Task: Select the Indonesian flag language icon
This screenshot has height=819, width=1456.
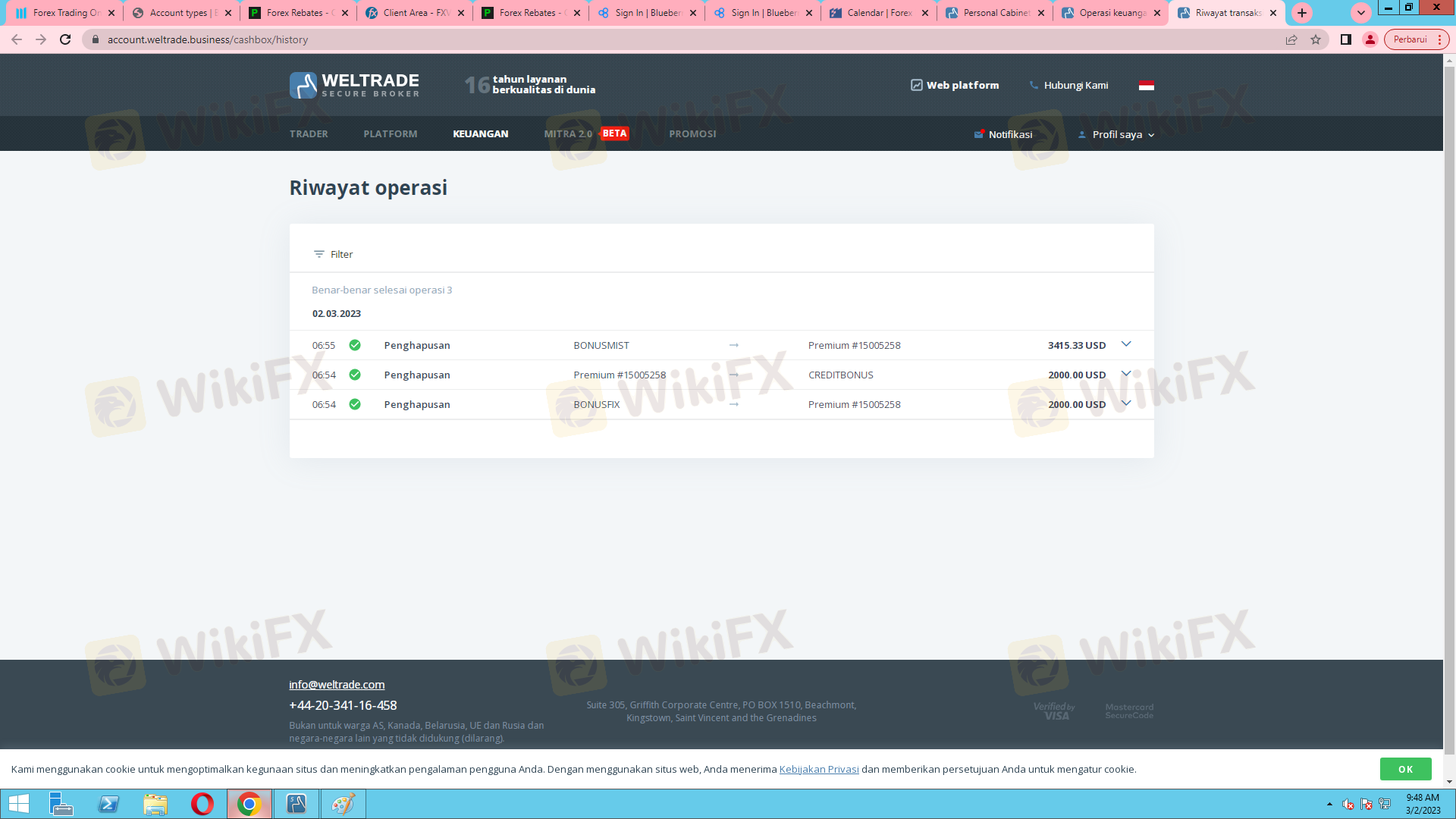Action: tap(1146, 85)
